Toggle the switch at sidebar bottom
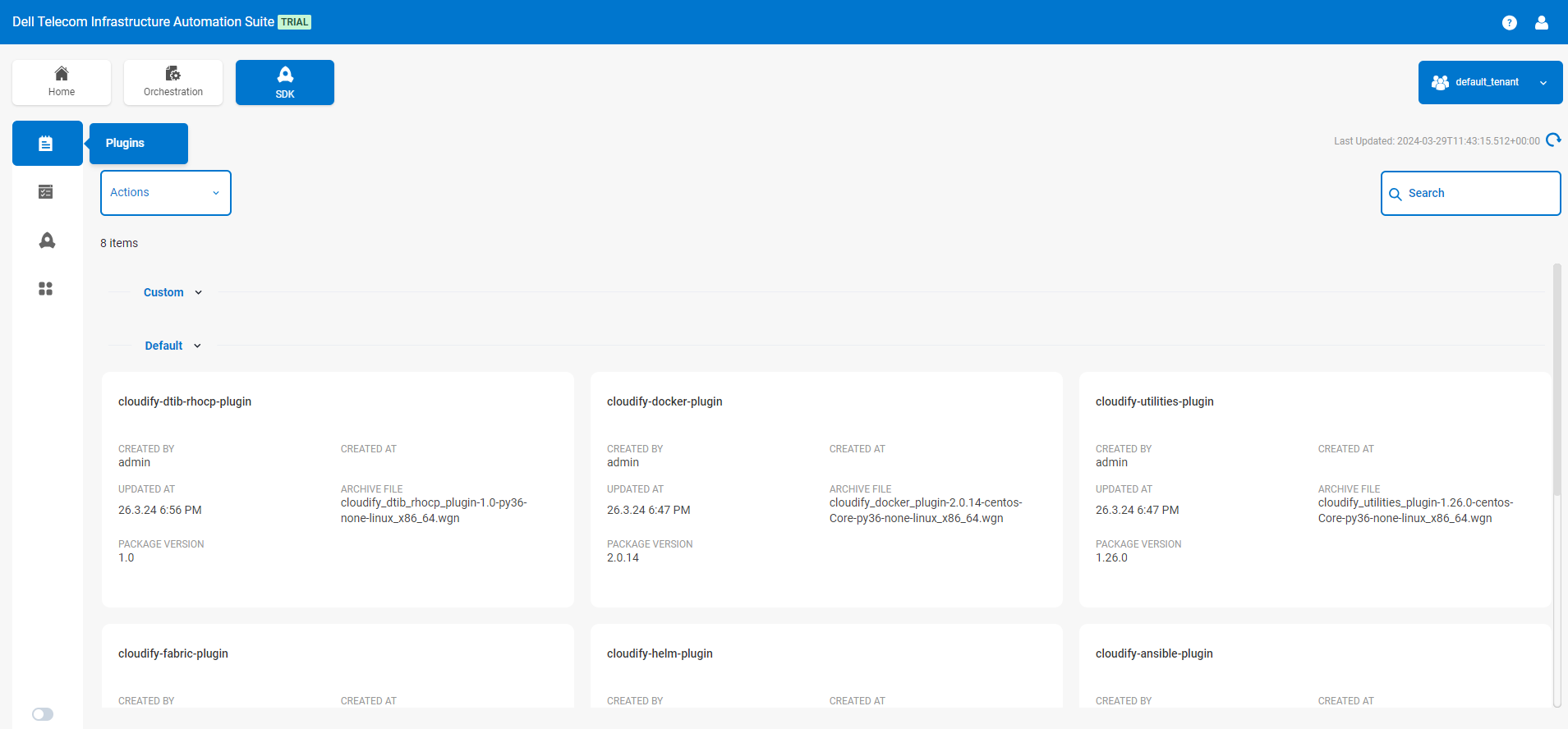Viewport: 1568px width, 729px height. point(43,714)
